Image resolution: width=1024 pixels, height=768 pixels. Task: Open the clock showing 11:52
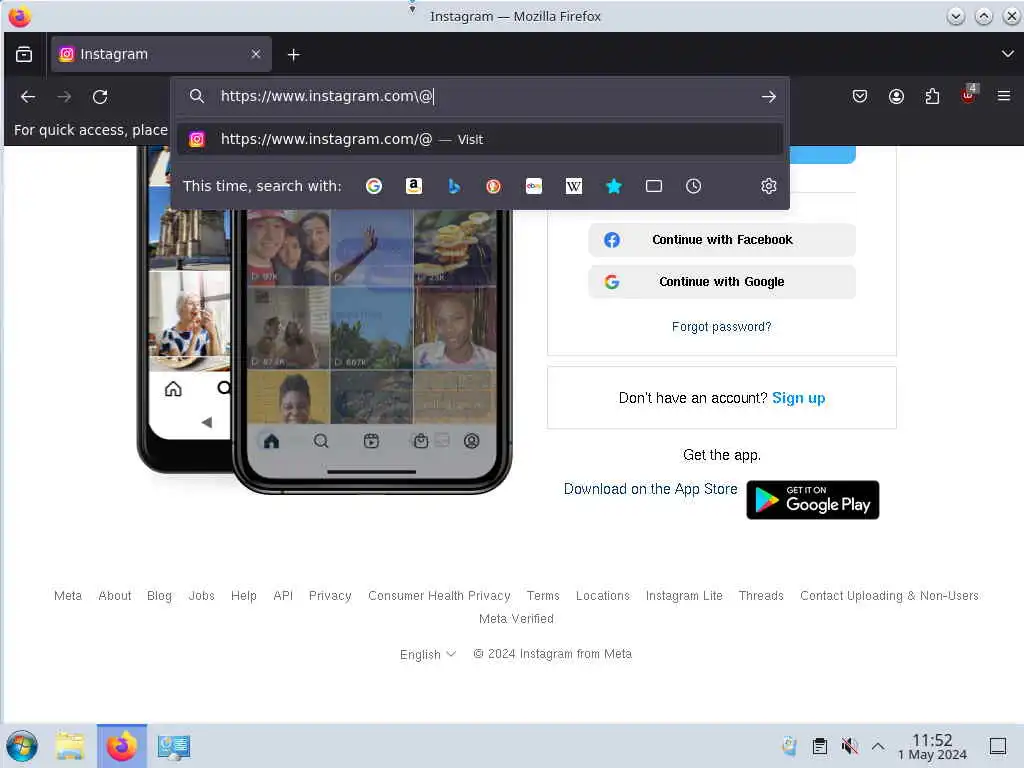coord(932,746)
